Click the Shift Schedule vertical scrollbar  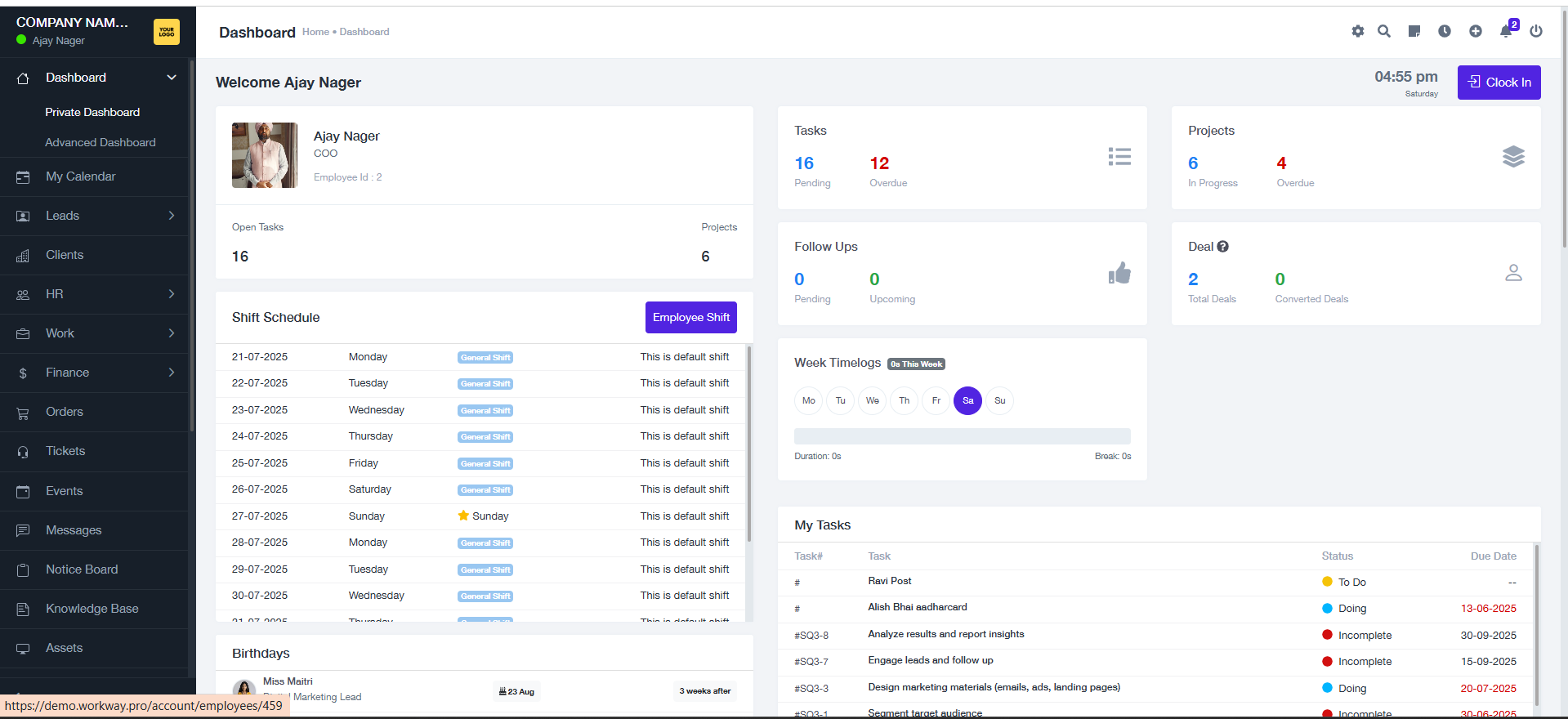748,445
